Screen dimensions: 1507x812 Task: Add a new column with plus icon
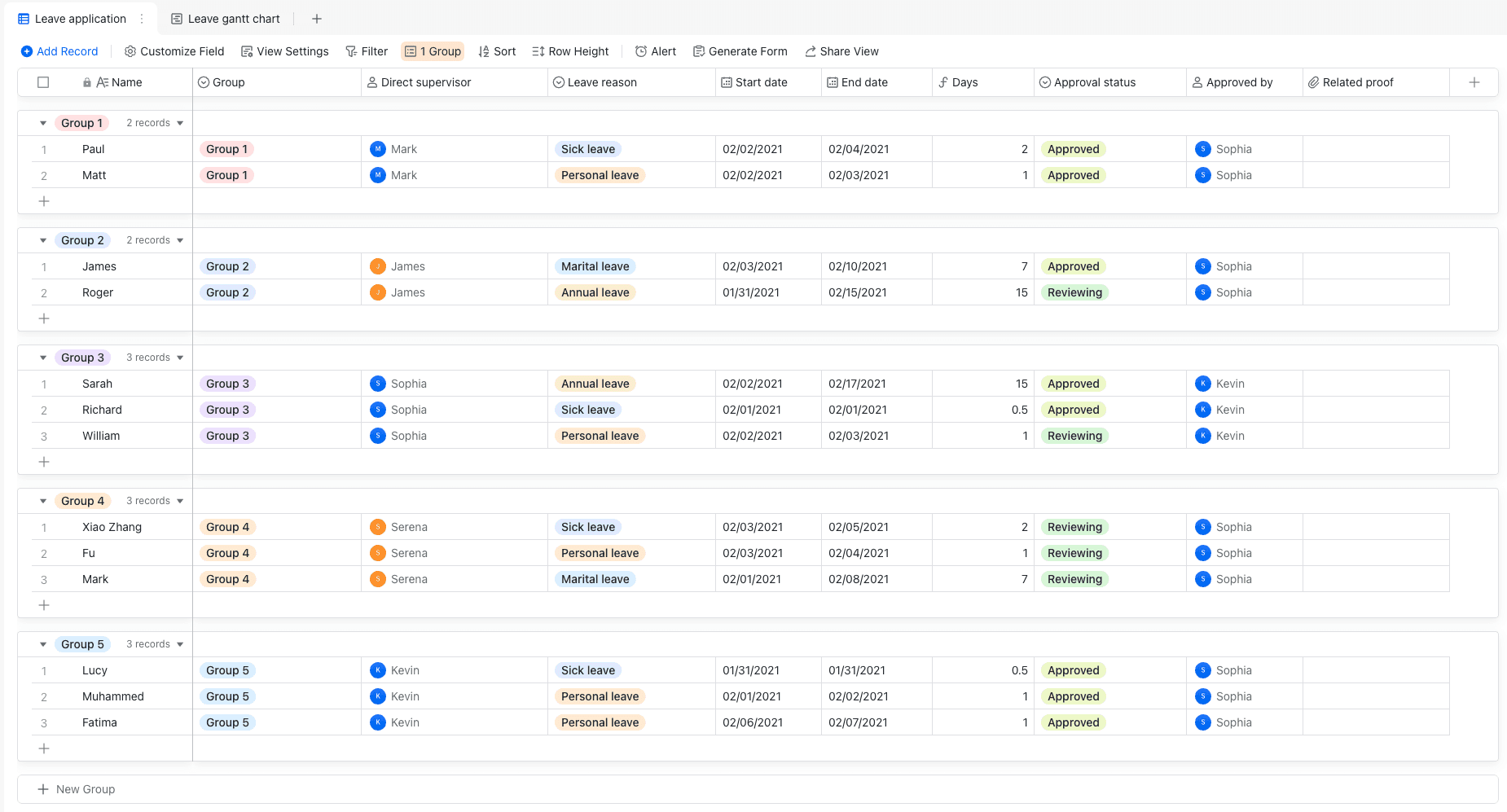click(1474, 82)
